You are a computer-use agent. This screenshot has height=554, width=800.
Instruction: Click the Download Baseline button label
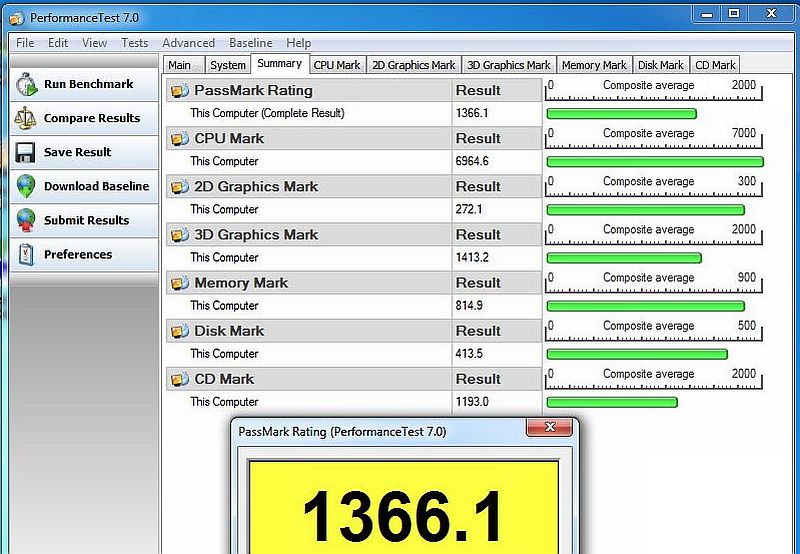click(x=96, y=186)
